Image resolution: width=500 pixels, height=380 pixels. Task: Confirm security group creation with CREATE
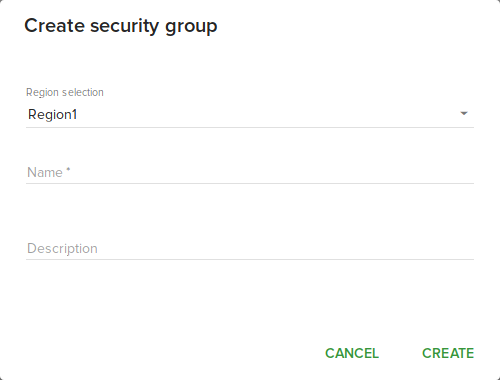pos(448,353)
